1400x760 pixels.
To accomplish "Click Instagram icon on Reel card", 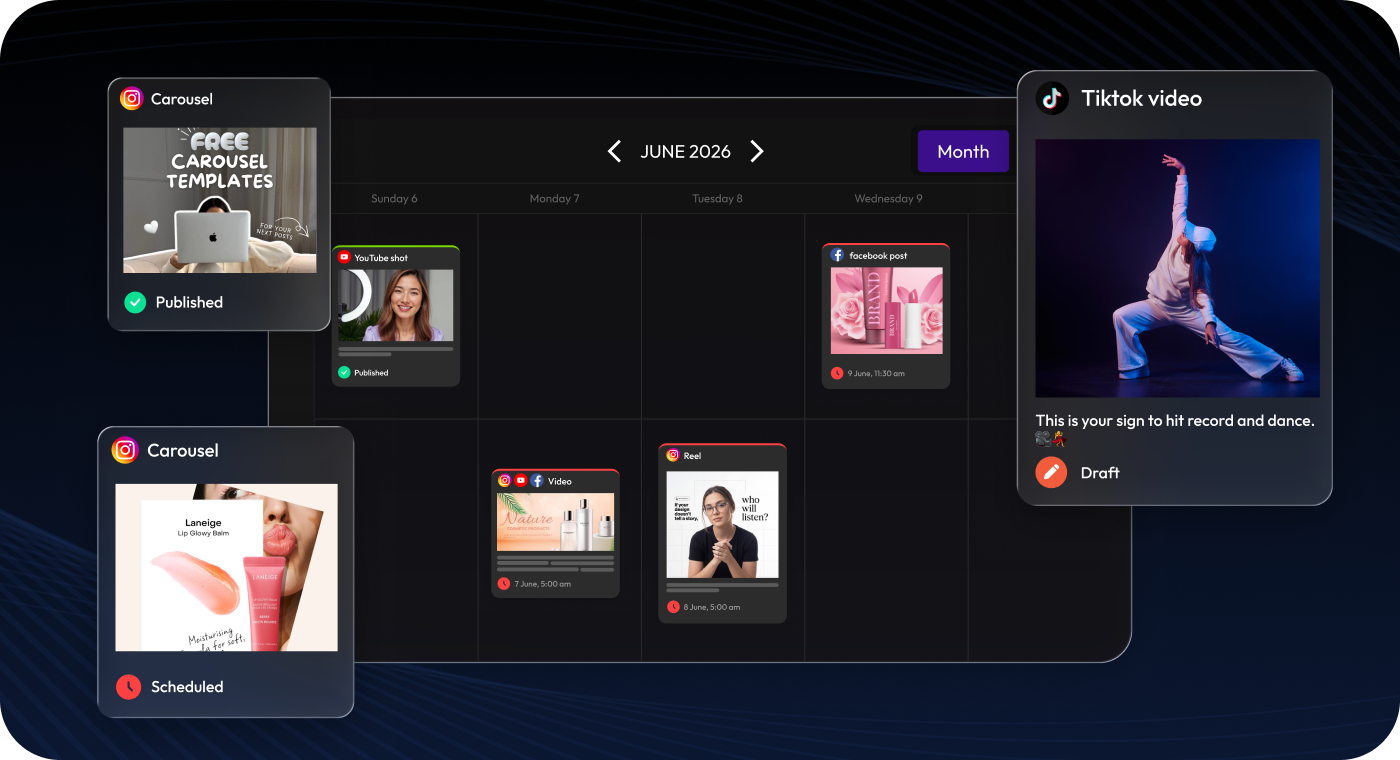I will [674, 455].
